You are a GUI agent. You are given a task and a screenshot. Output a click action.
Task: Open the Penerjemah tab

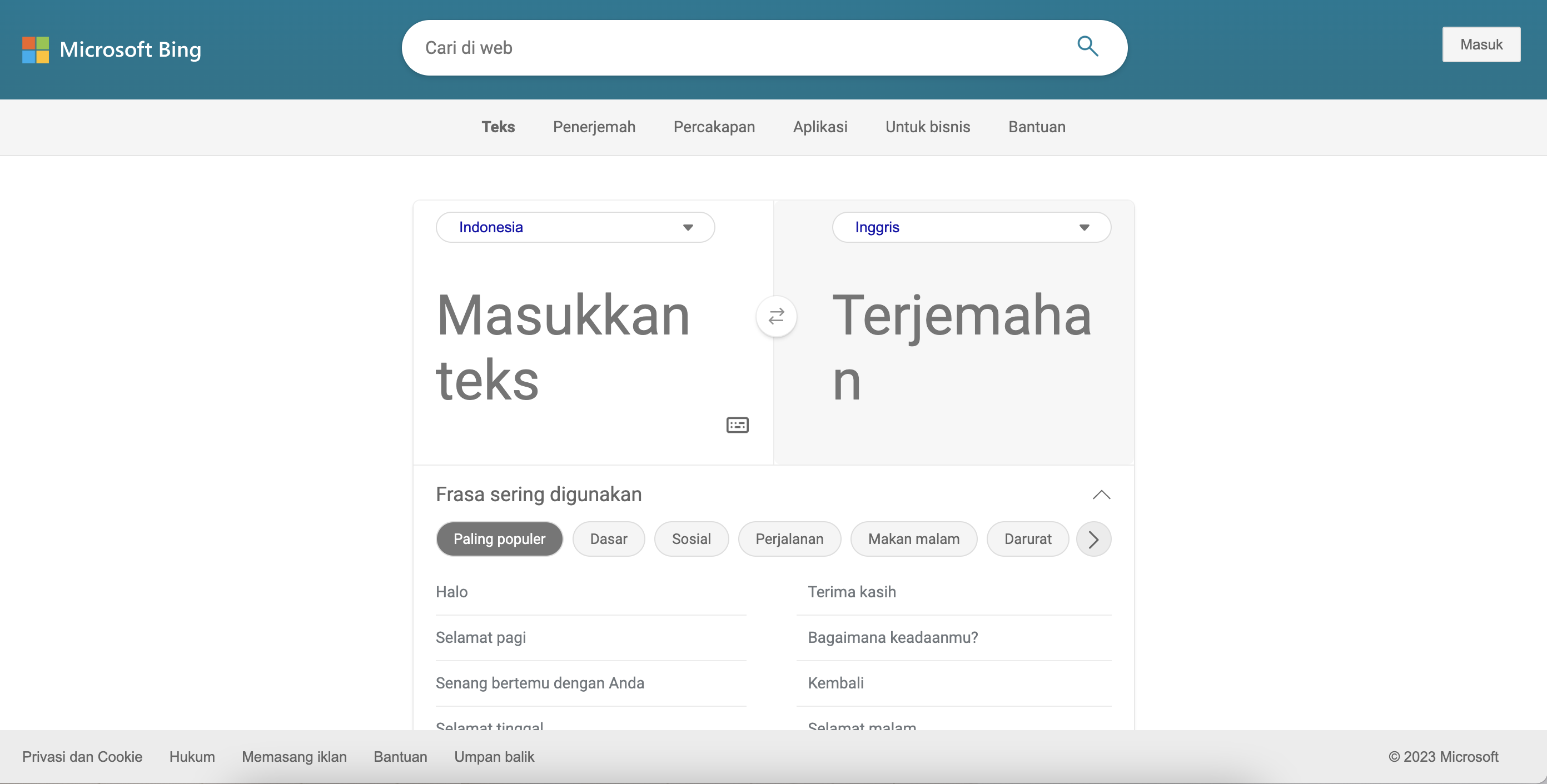pyautogui.click(x=593, y=127)
